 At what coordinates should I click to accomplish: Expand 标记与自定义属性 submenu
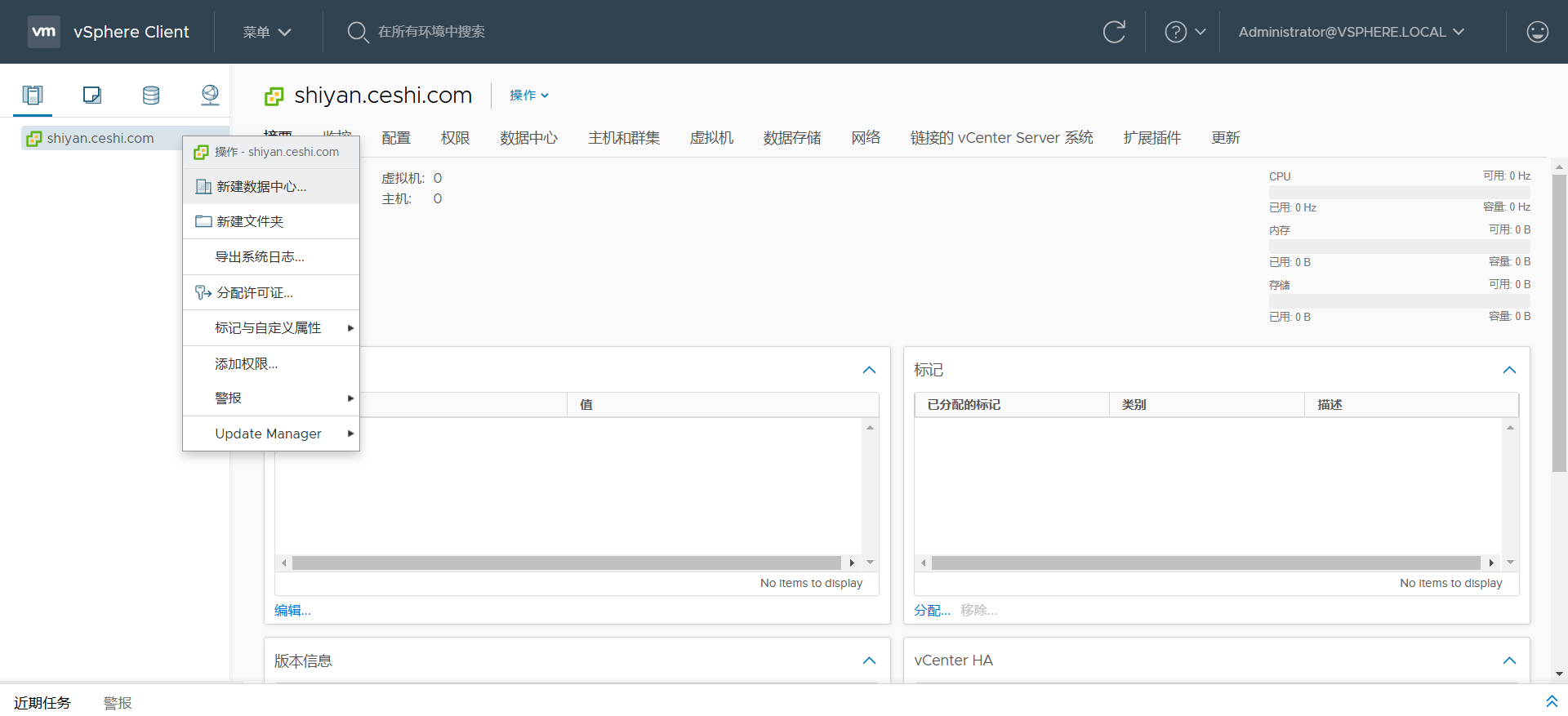271,328
